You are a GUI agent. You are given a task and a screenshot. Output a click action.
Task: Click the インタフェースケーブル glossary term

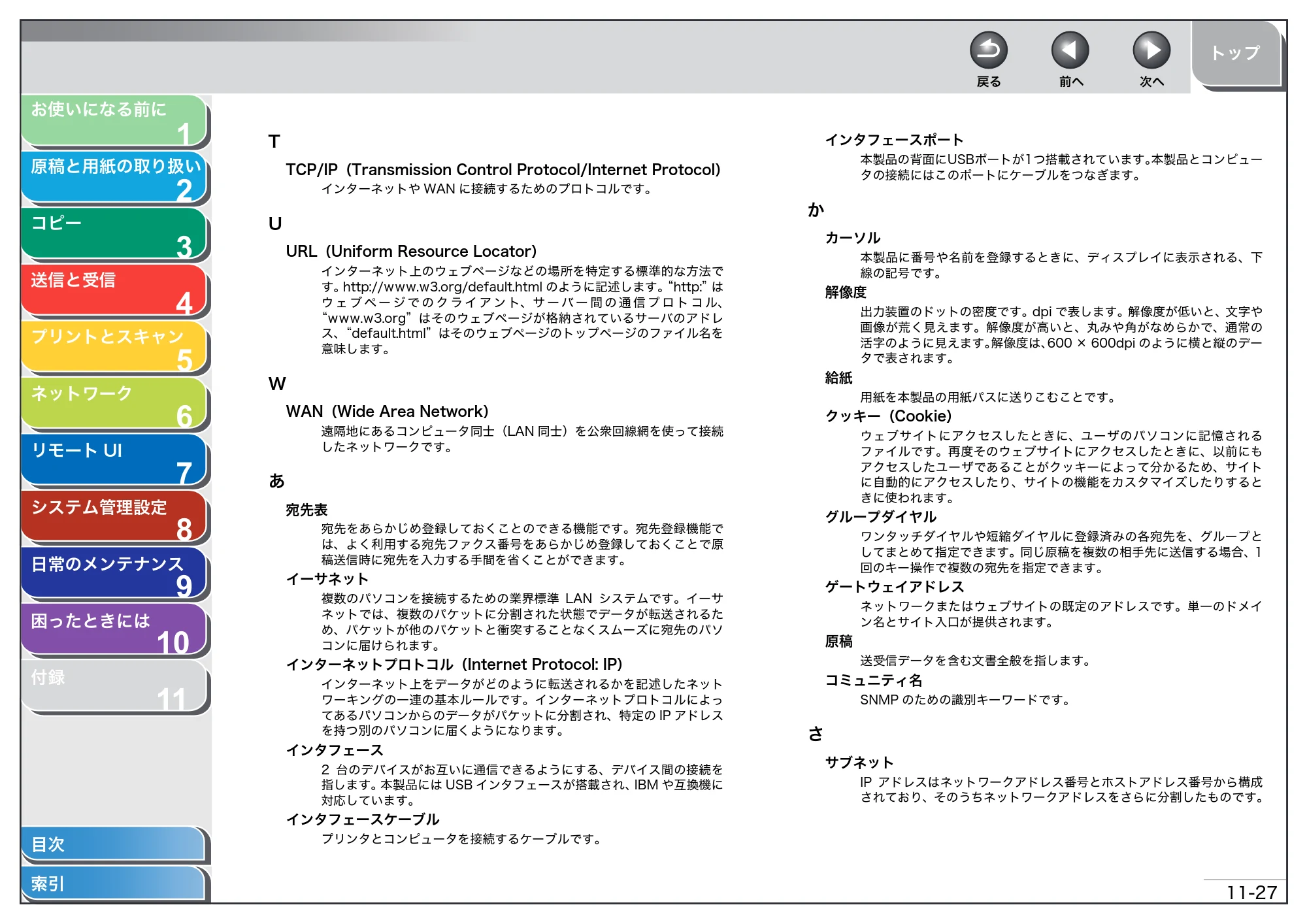click(x=363, y=819)
